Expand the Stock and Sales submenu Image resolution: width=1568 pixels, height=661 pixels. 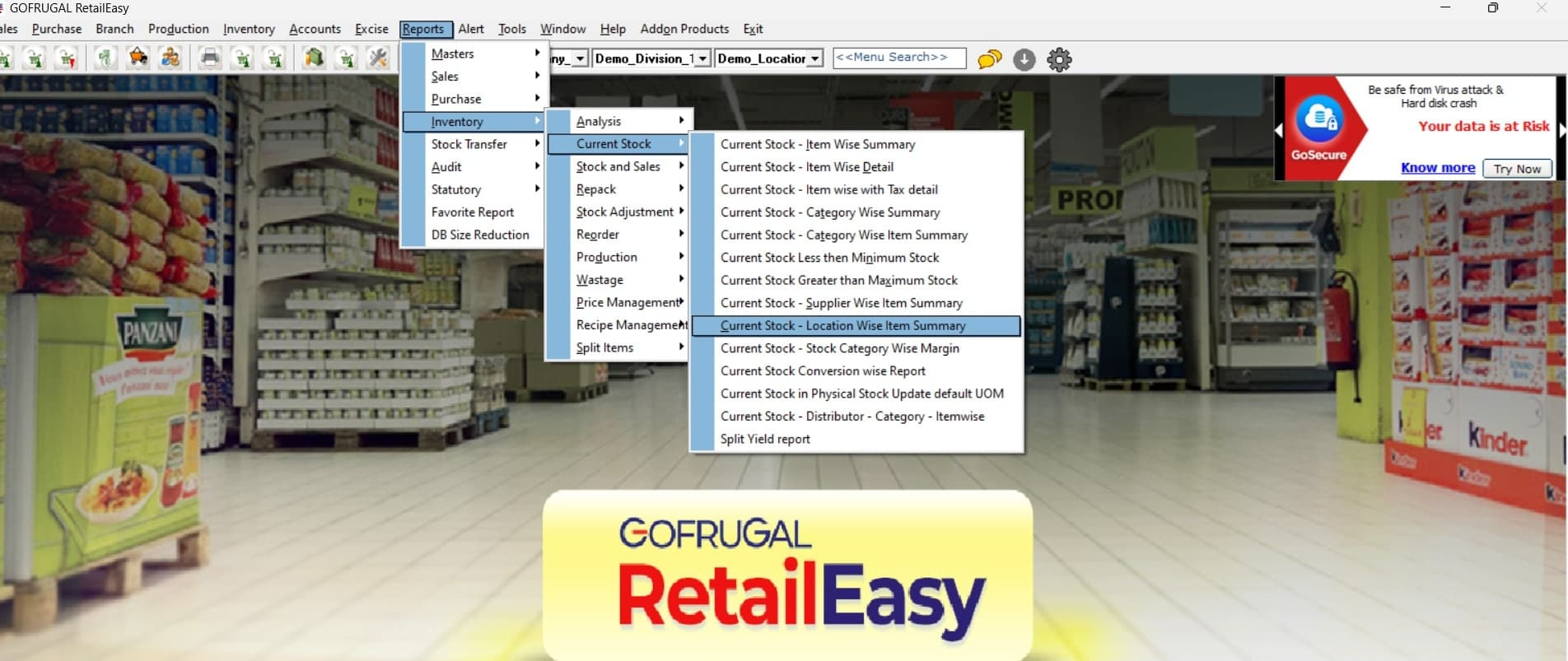point(618,166)
